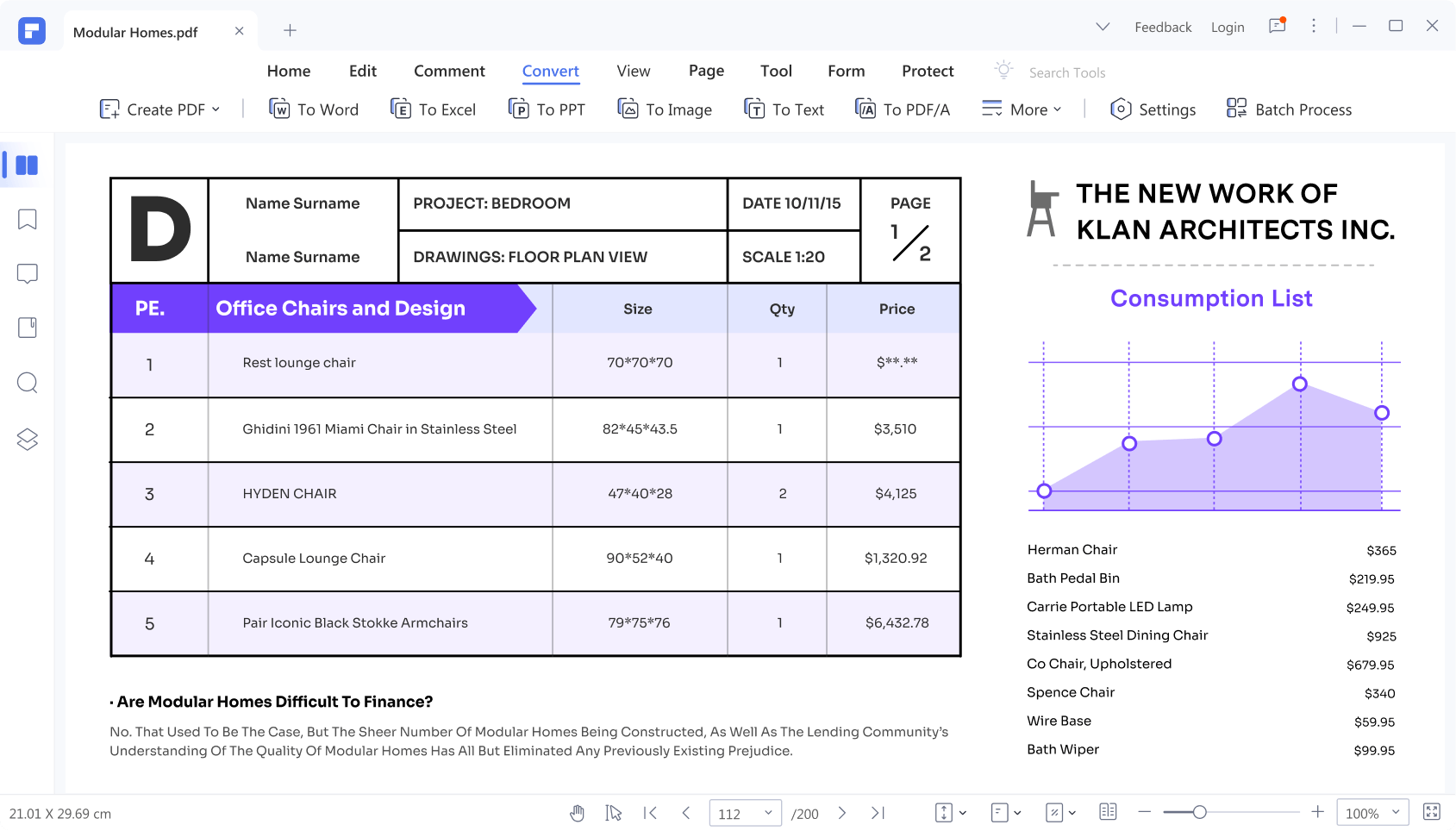
Task: Expand the zoom percentage dropdown
Action: [1396, 812]
